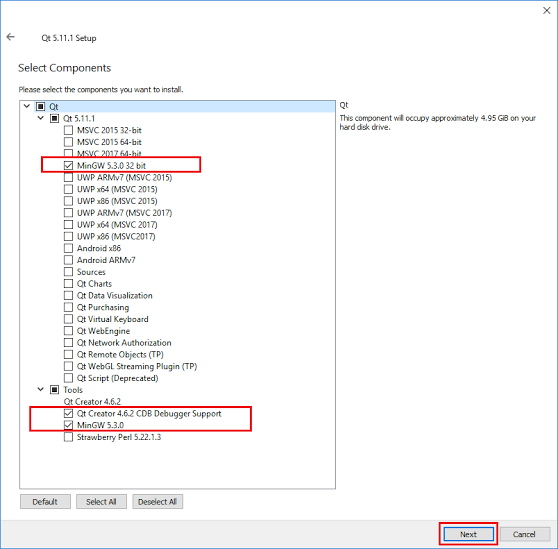Uncheck MinGW 5.3.0 32 bit checkbox

[x=68, y=165]
